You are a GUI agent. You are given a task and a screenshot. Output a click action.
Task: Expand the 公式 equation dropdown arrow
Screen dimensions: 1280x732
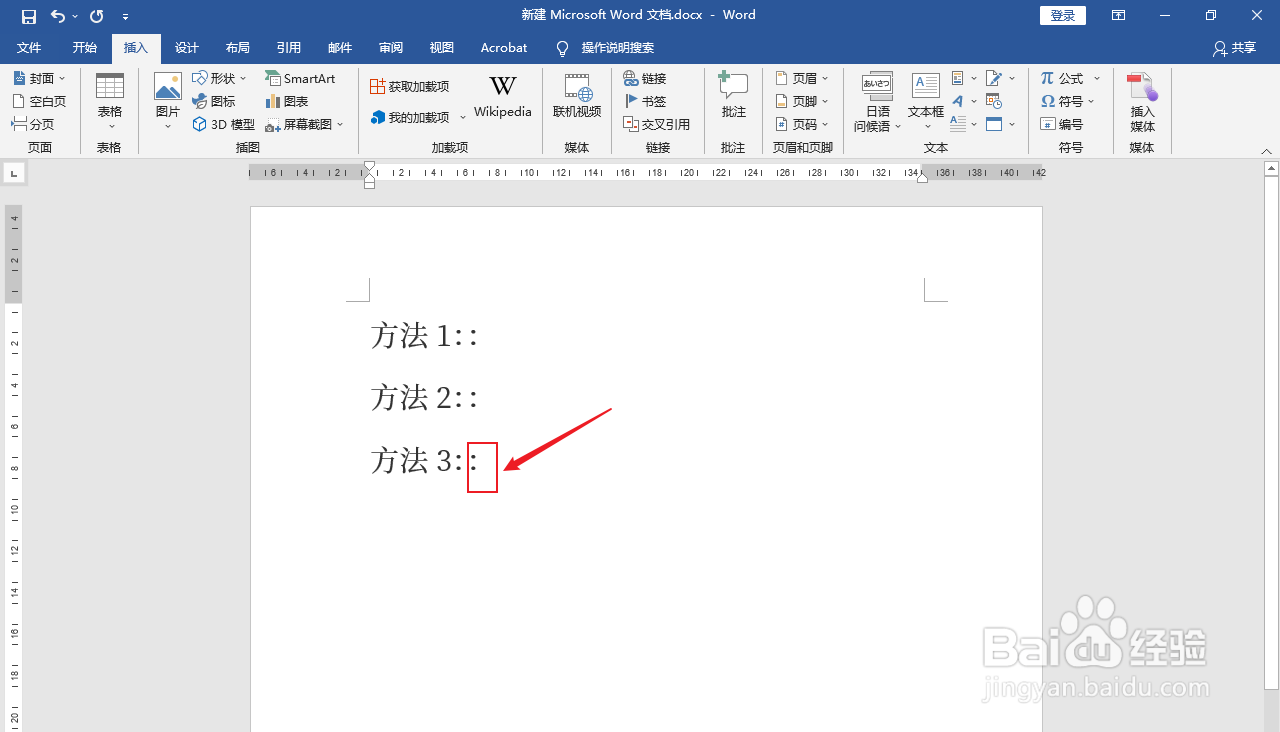1096,78
